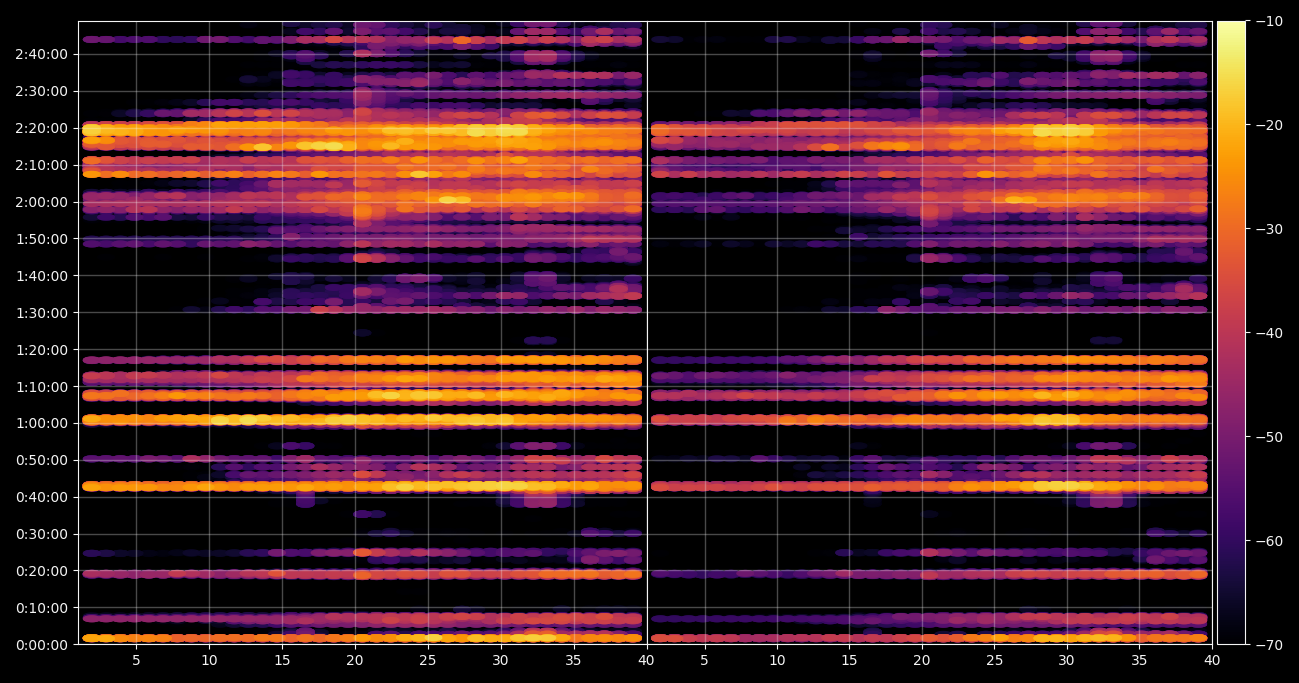Click the 1:00:00 y-axis label

click(x=43, y=423)
